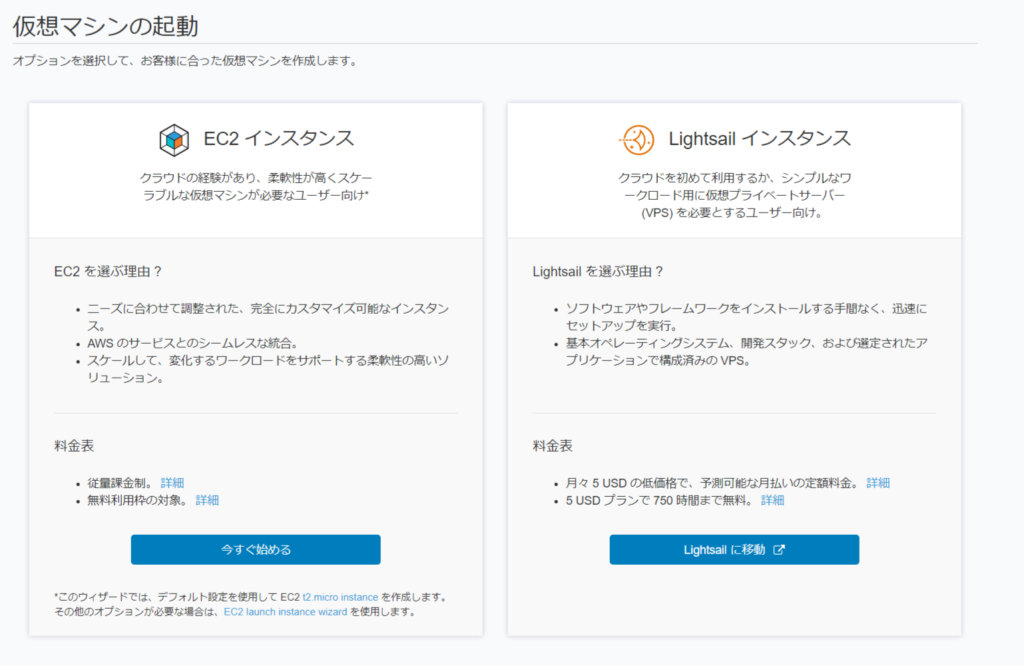Go to Lightsail with Lightsail に移動 button
1024x666 pixels.
(734, 550)
